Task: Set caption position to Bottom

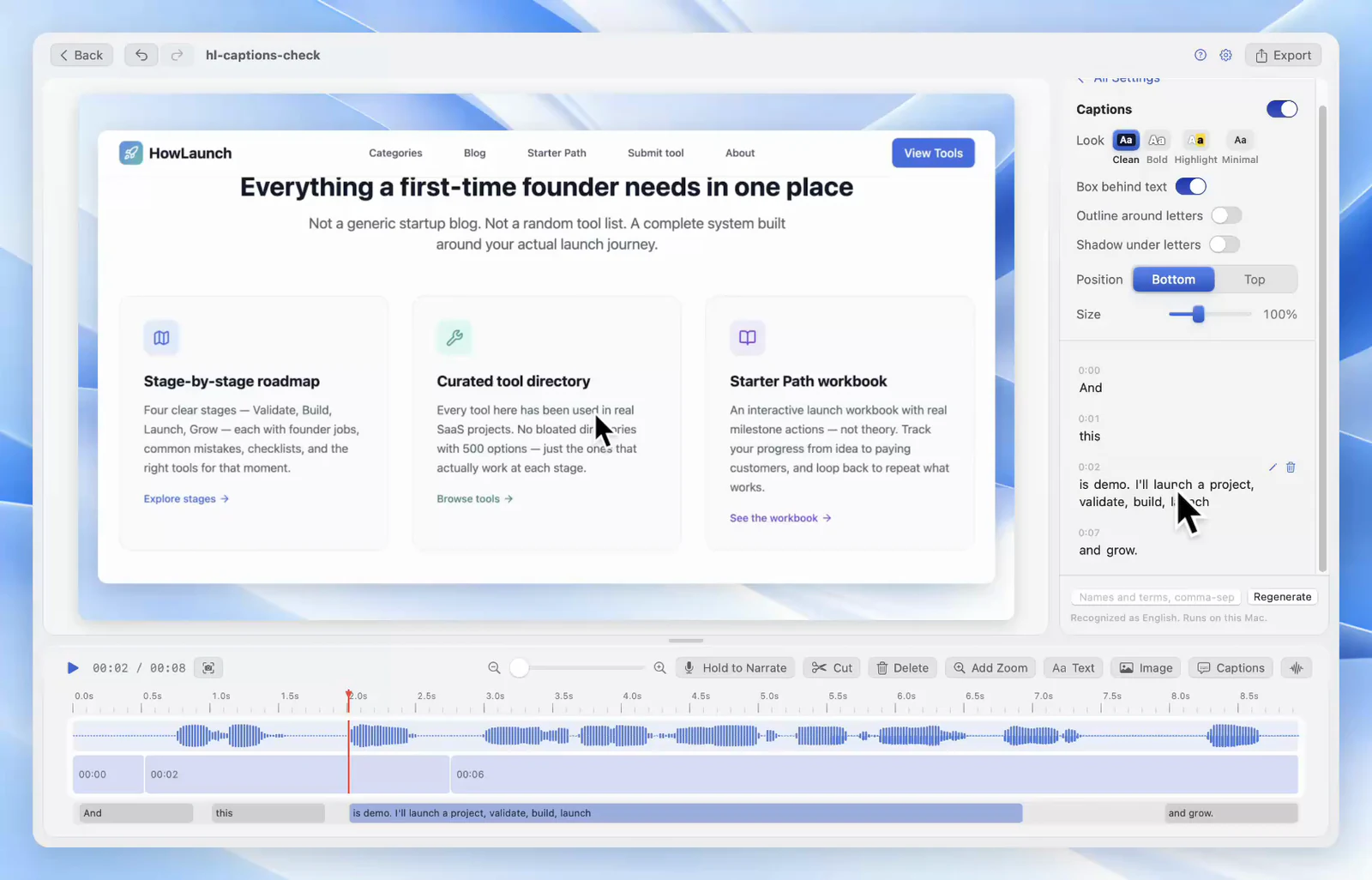Action: click(1173, 280)
